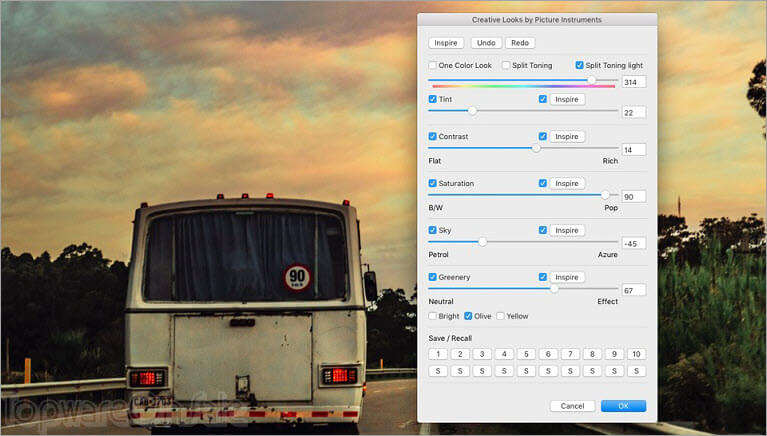Enable the Bright greenery checkbox

432,316
